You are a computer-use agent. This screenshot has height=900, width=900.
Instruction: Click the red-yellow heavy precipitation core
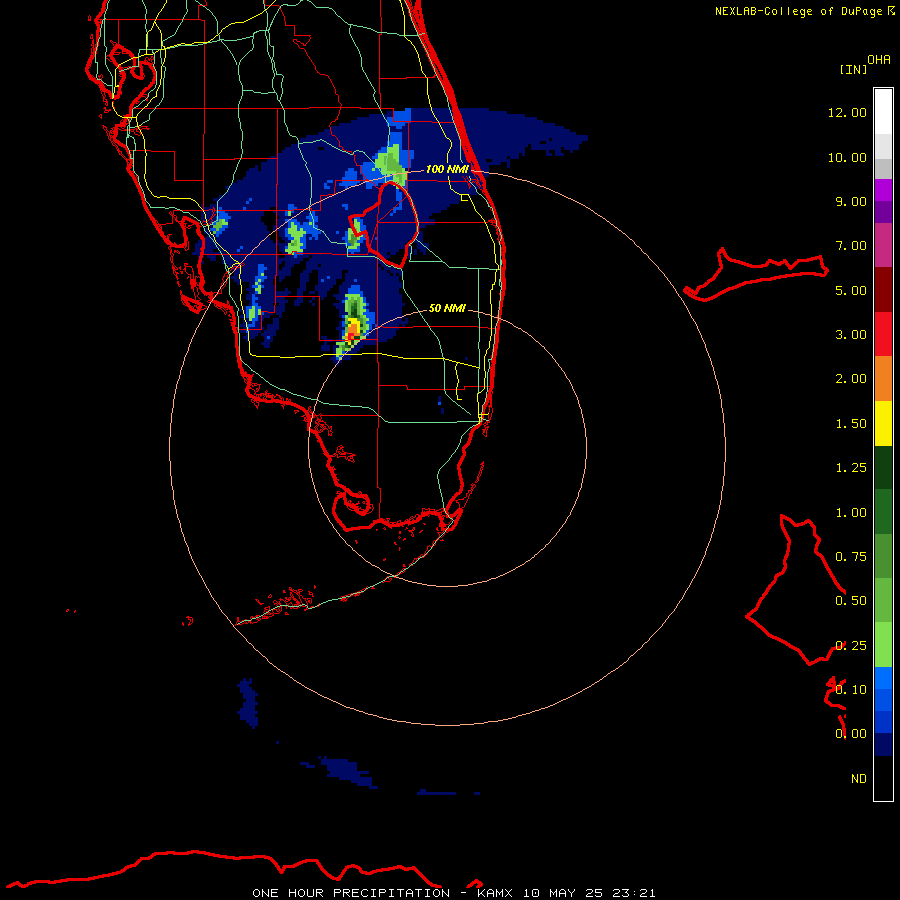[352, 330]
